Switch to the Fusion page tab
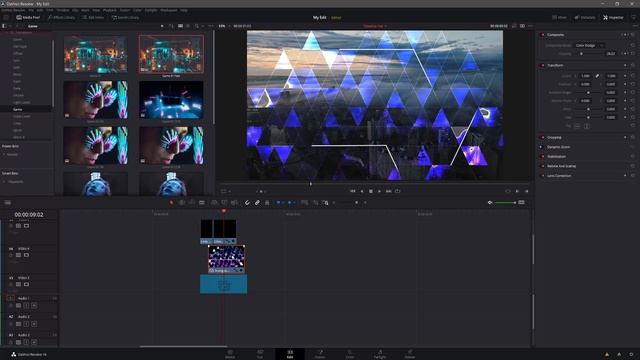 pos(320,354)
